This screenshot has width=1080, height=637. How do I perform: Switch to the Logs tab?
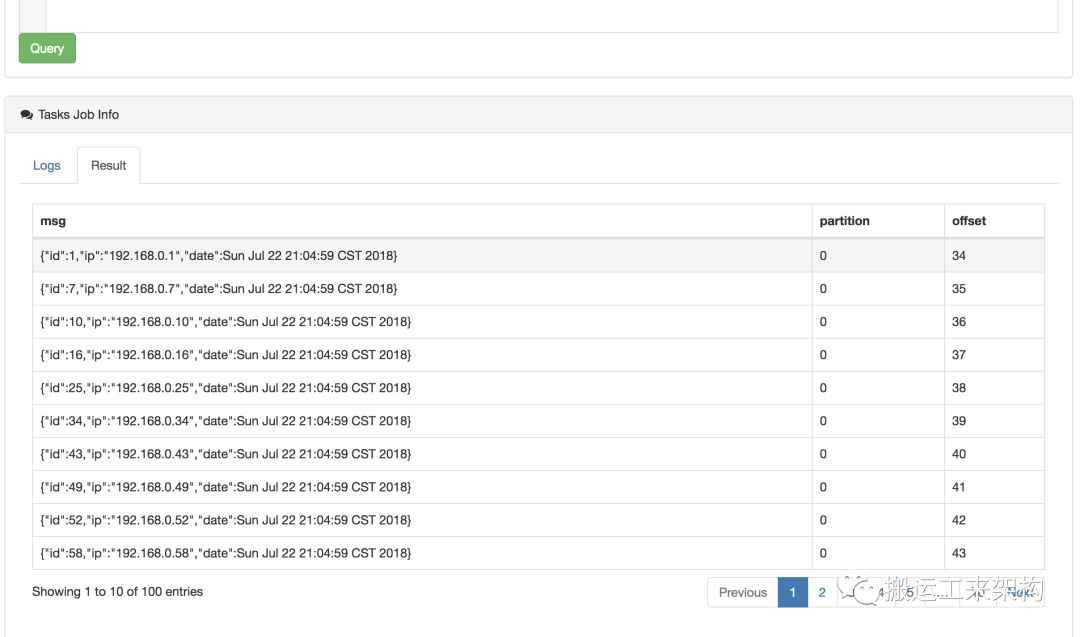47,165
